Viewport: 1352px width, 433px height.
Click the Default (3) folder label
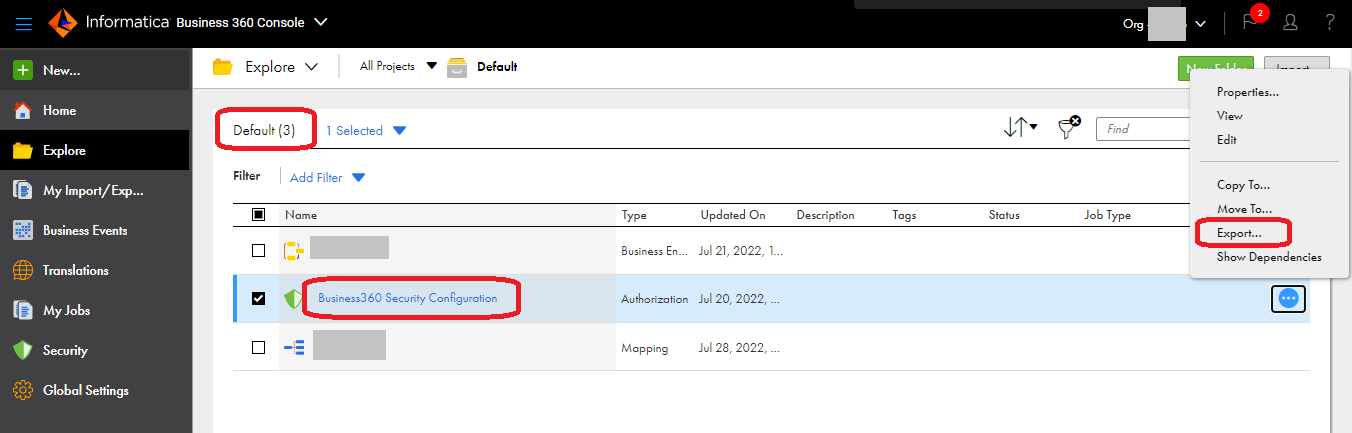(264, 130)
